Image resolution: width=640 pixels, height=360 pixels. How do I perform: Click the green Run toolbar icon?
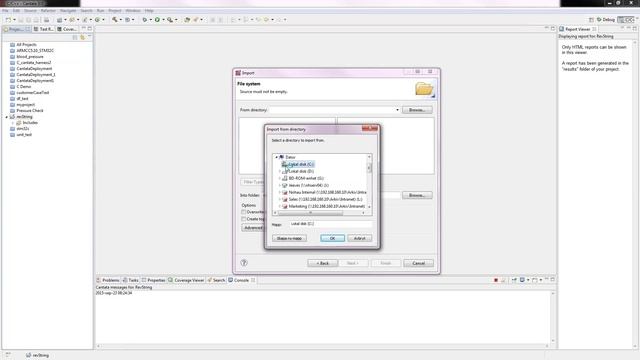pyautogui.click(x=157, y=20)
